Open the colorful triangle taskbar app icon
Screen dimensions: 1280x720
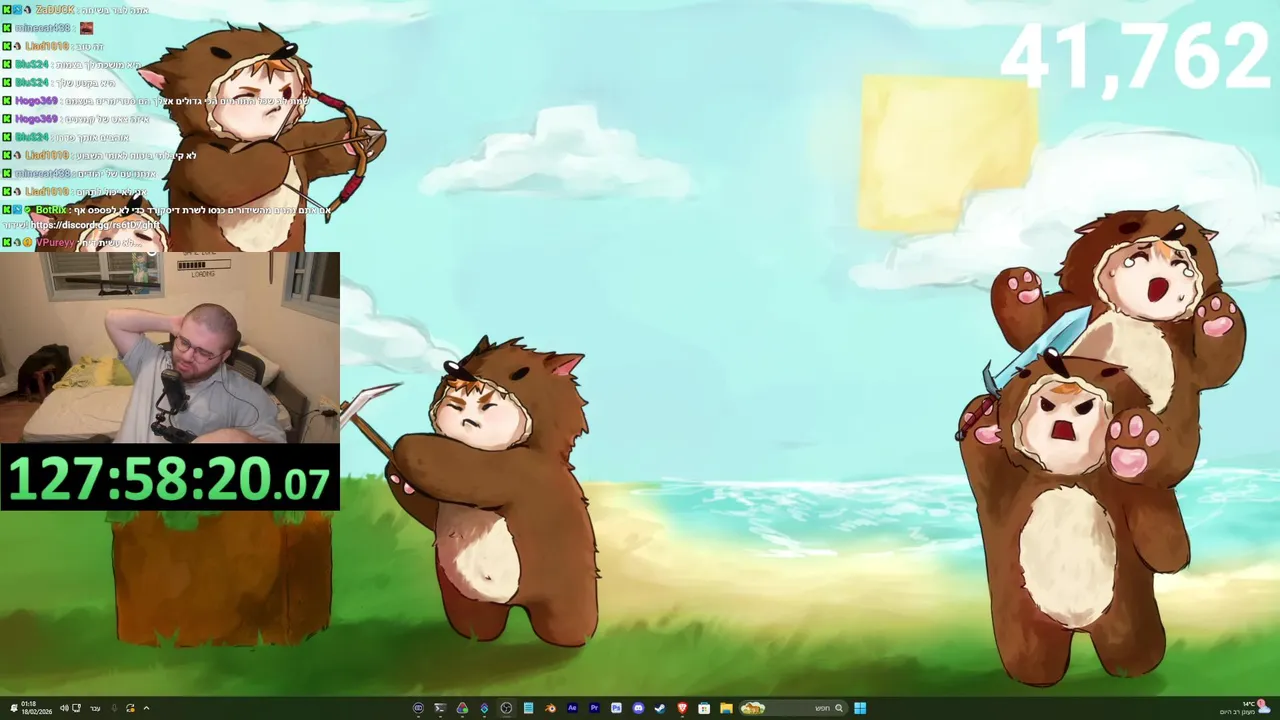click(462, 708)
